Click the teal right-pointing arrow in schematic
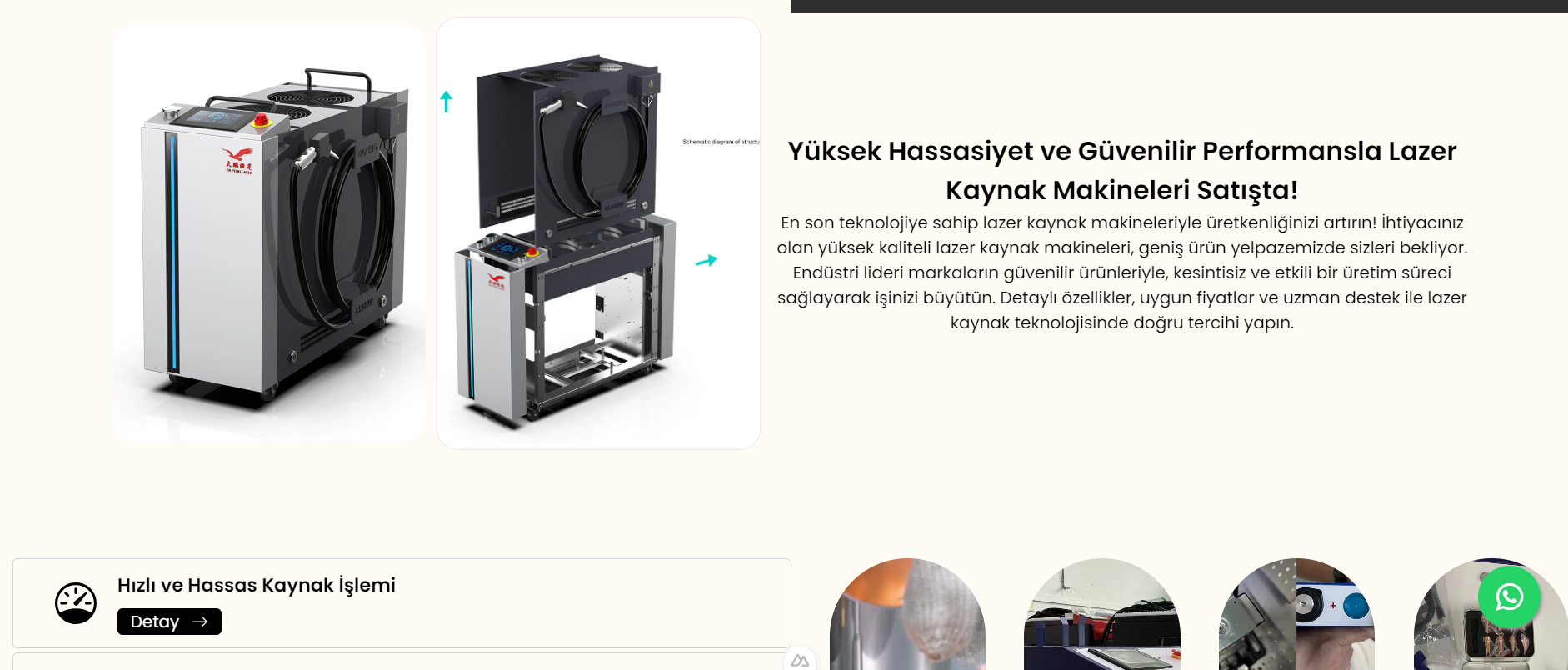The height and width of the screenshot is (670, 1568). [x=706, y=261]
